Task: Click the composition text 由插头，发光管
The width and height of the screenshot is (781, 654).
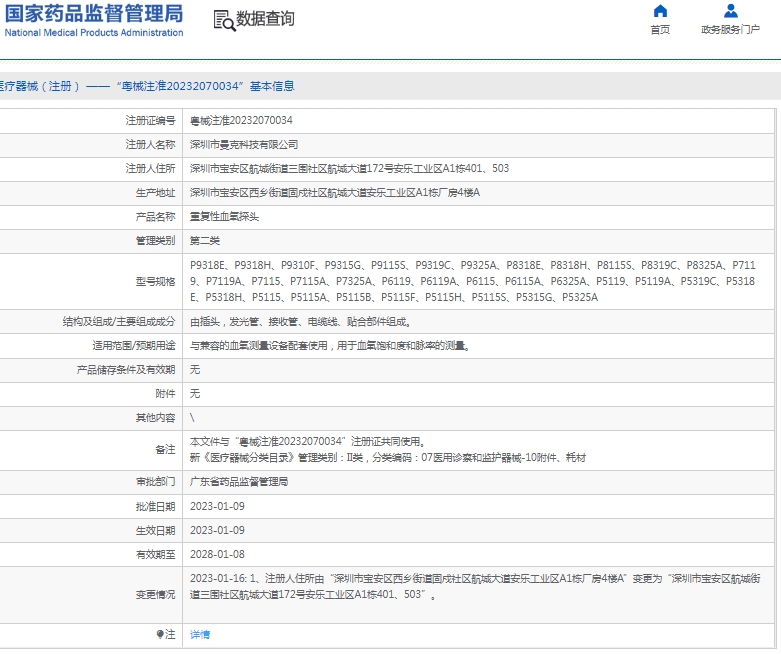Action: click(x=300, y=322)
